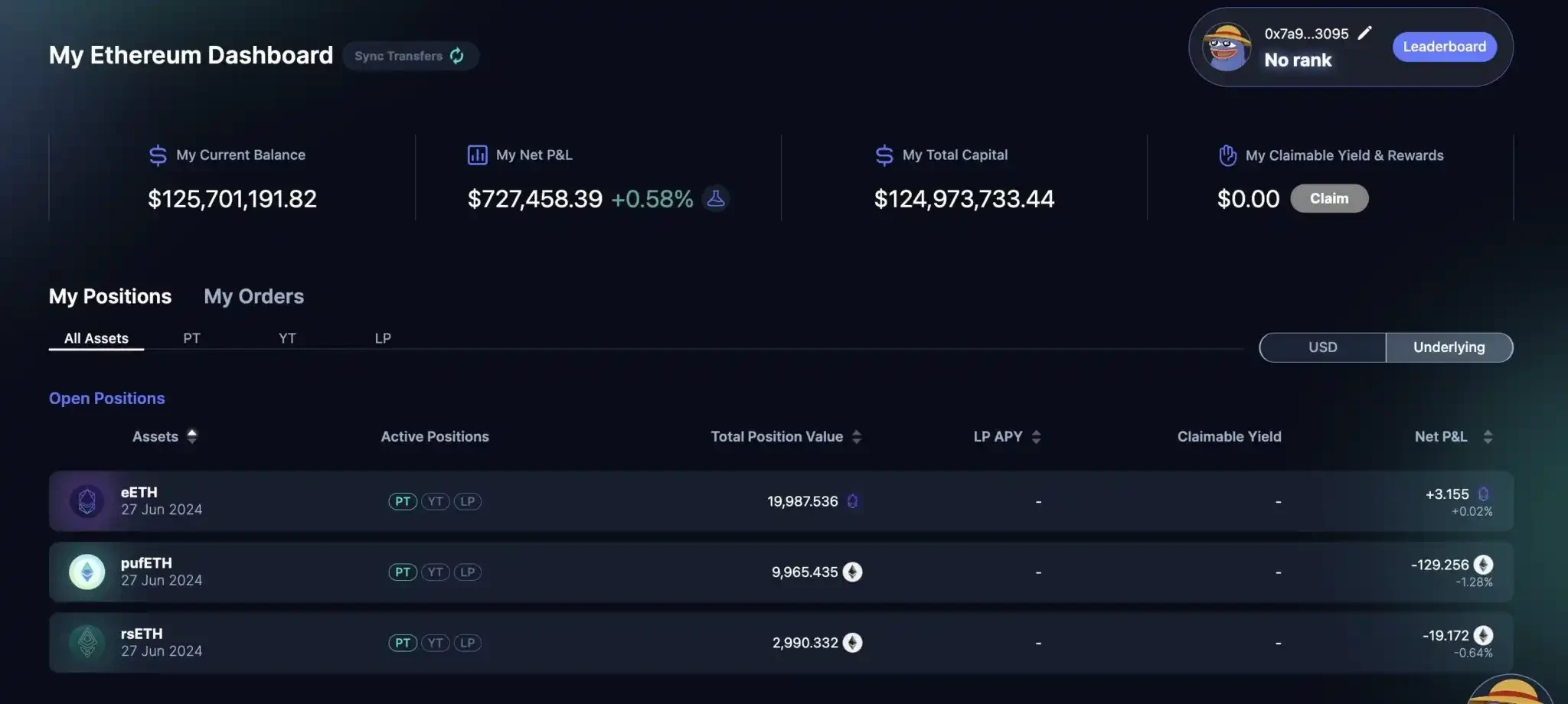Open the My Orders tab

[253, 296]
